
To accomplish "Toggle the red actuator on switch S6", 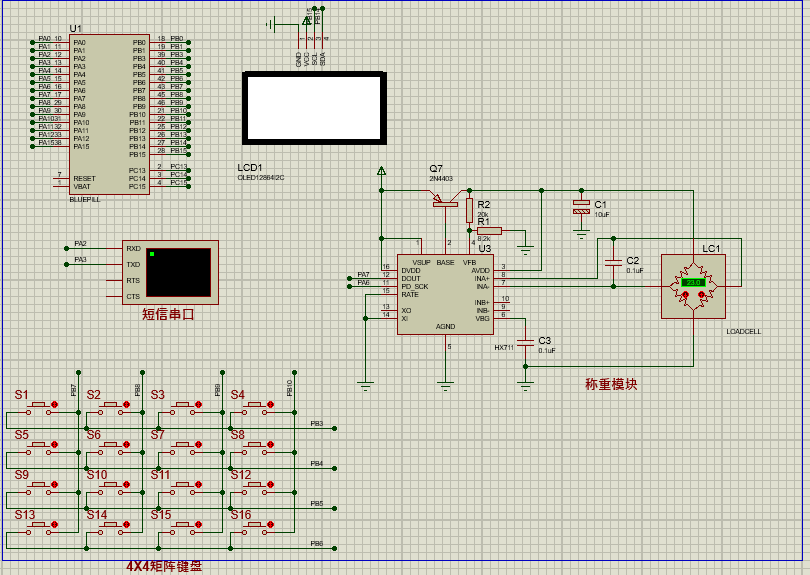I will click(127, 444).
